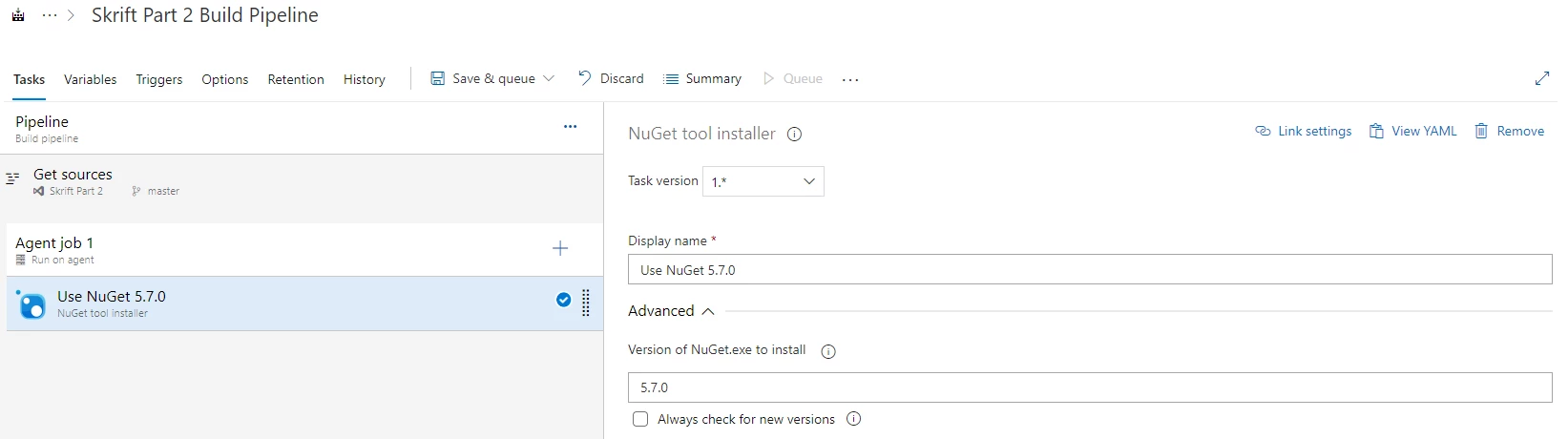Open Link settings
1568x439 pixels.
1304,131
